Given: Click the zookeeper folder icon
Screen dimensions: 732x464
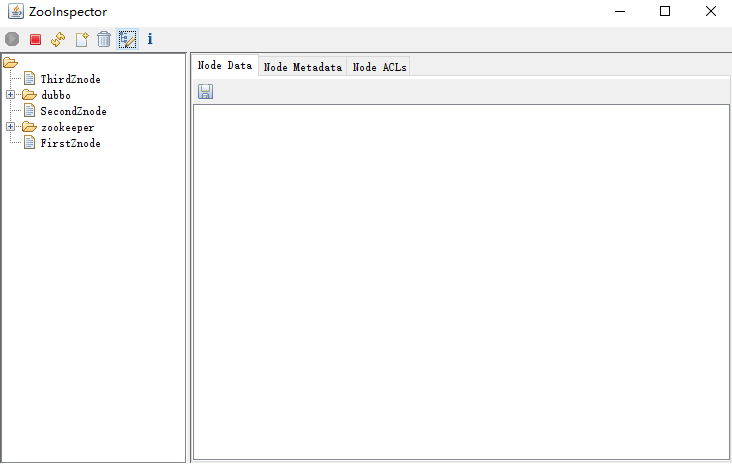Looking at the screenshot, I should click(x=29, y=127).
